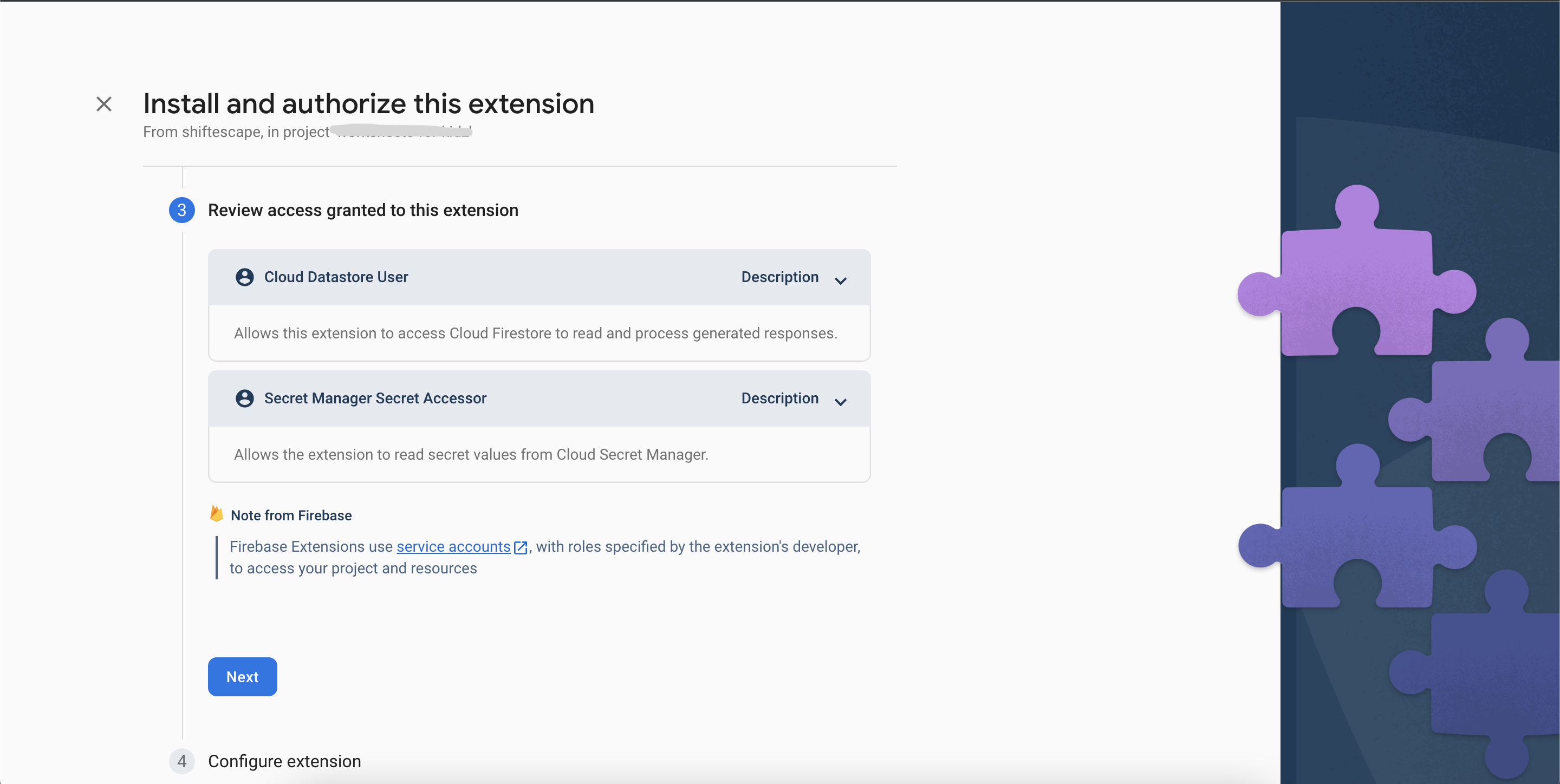Open the service accounts link
This screenshot has width=1560, height=784.
453,547
